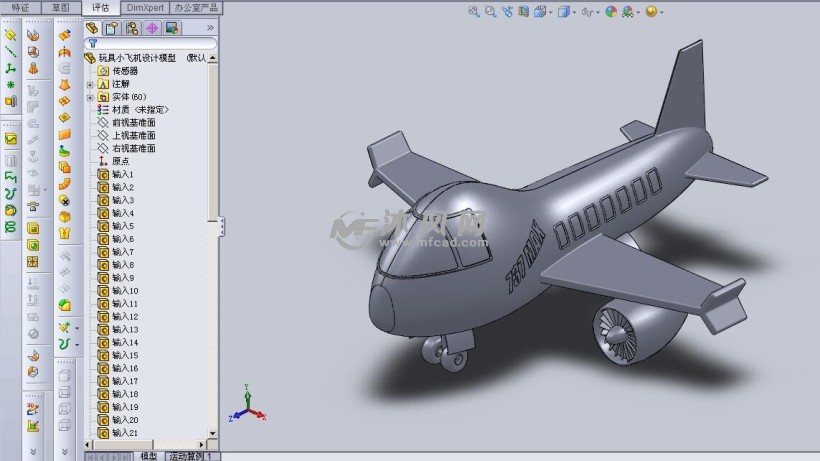The image size is (820, 461).
Task: Click the horizontal scrollbar right arrow
Action: point(201,444)
